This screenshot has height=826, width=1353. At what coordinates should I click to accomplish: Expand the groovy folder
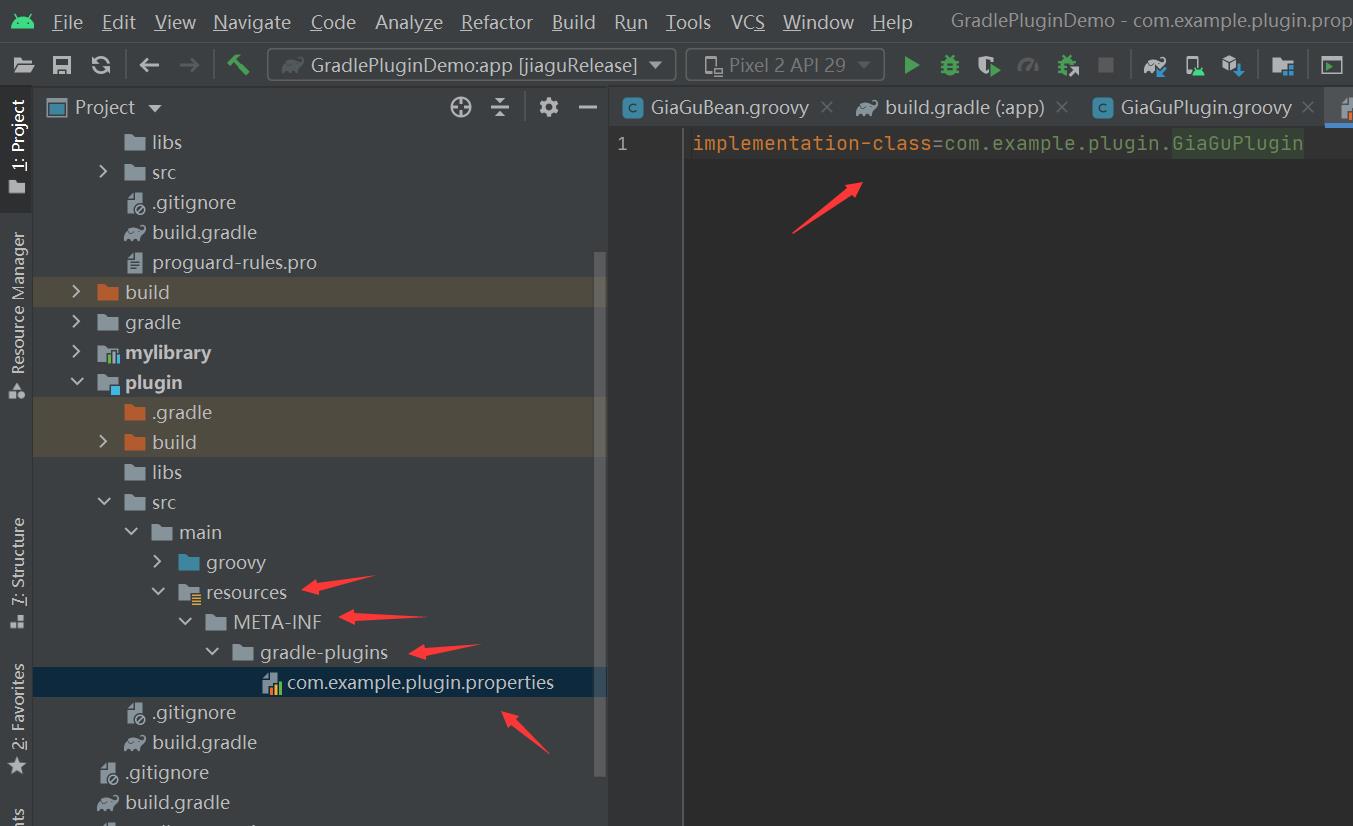pos(157,562)
